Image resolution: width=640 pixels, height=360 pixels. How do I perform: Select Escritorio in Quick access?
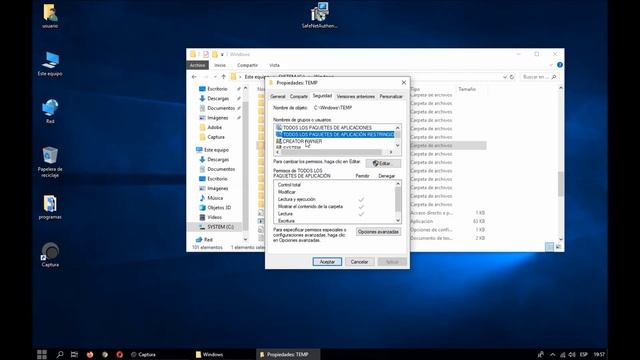coord(216,89)
